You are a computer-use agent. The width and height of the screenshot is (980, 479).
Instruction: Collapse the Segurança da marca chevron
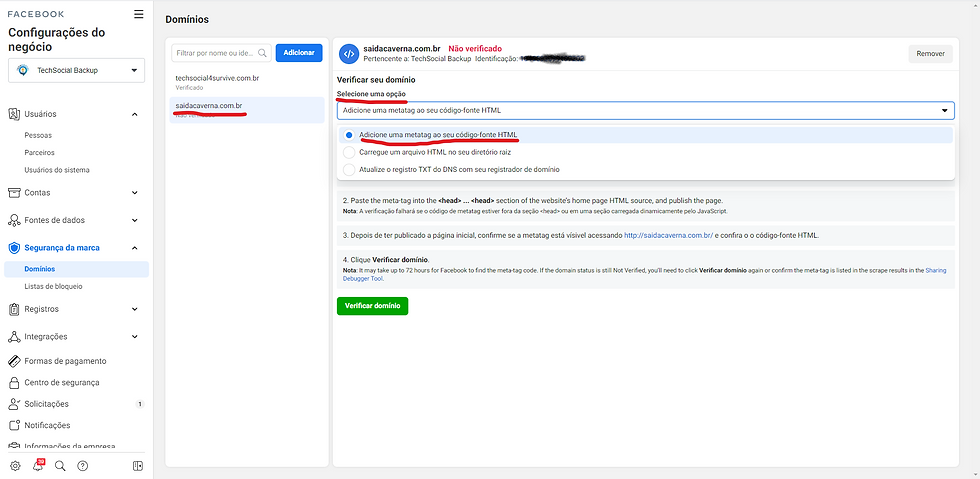(x=134, y=248)
